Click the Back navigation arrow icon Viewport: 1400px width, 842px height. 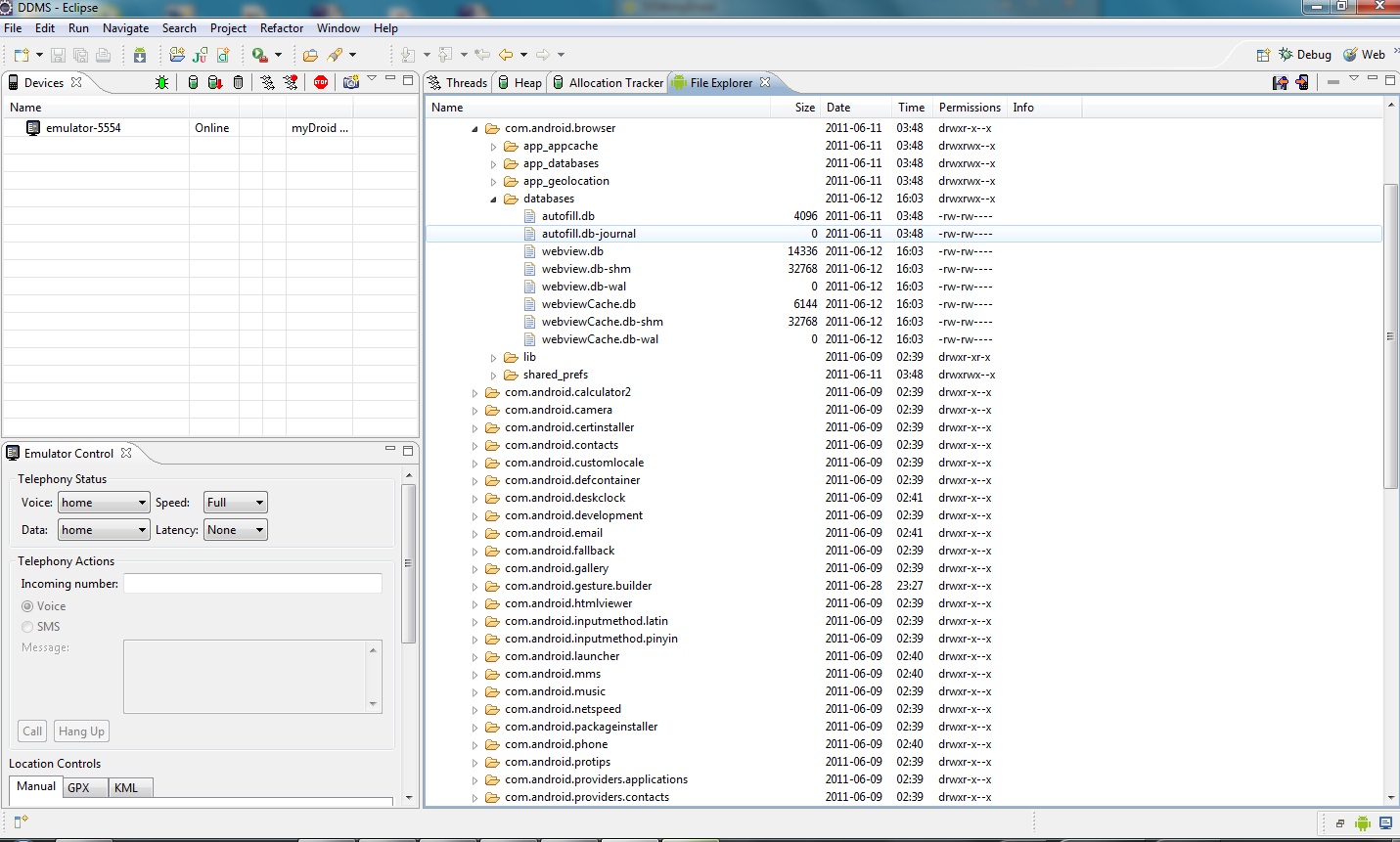point(506,55)
